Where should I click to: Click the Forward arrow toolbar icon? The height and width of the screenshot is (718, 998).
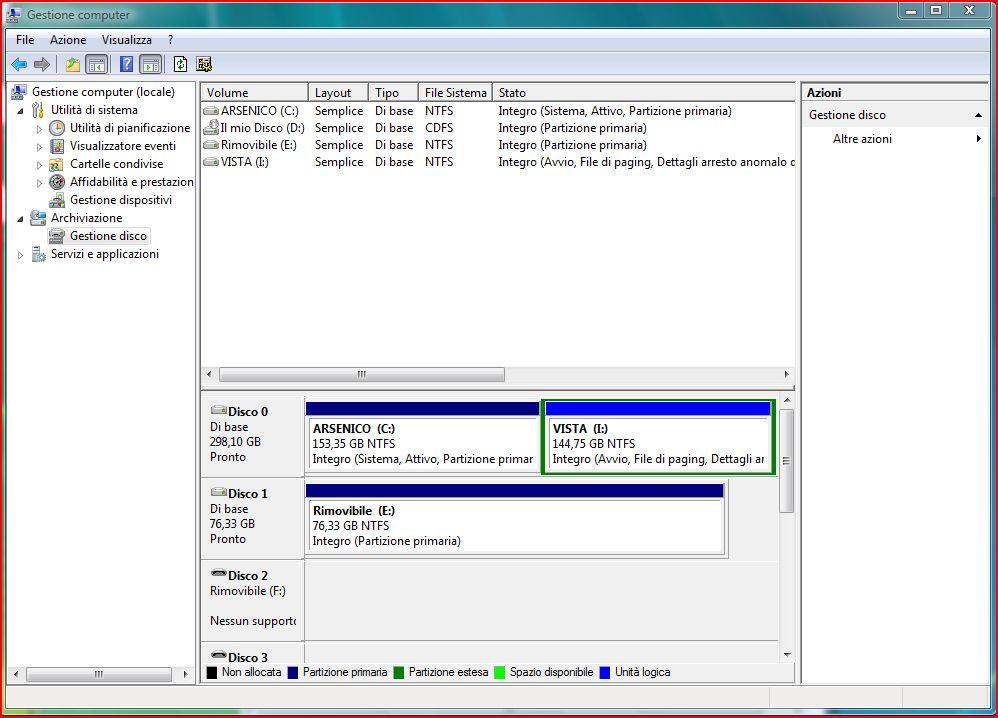[42, 64]
